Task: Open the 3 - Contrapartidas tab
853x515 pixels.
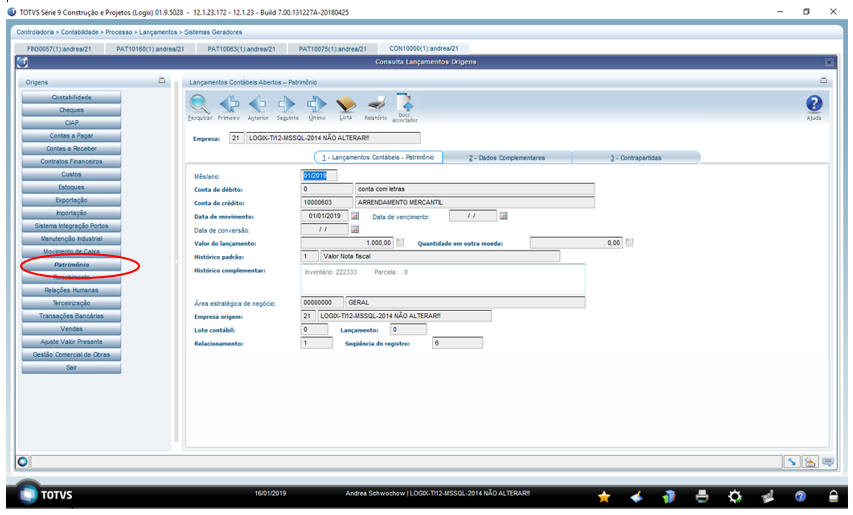Action: (636, 158)
